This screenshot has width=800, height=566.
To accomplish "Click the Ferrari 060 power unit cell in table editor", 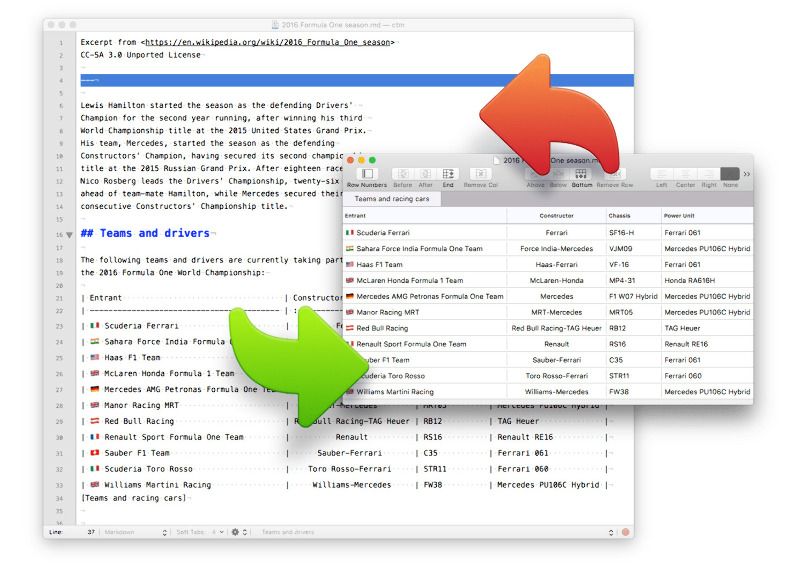I will (707, 376).
